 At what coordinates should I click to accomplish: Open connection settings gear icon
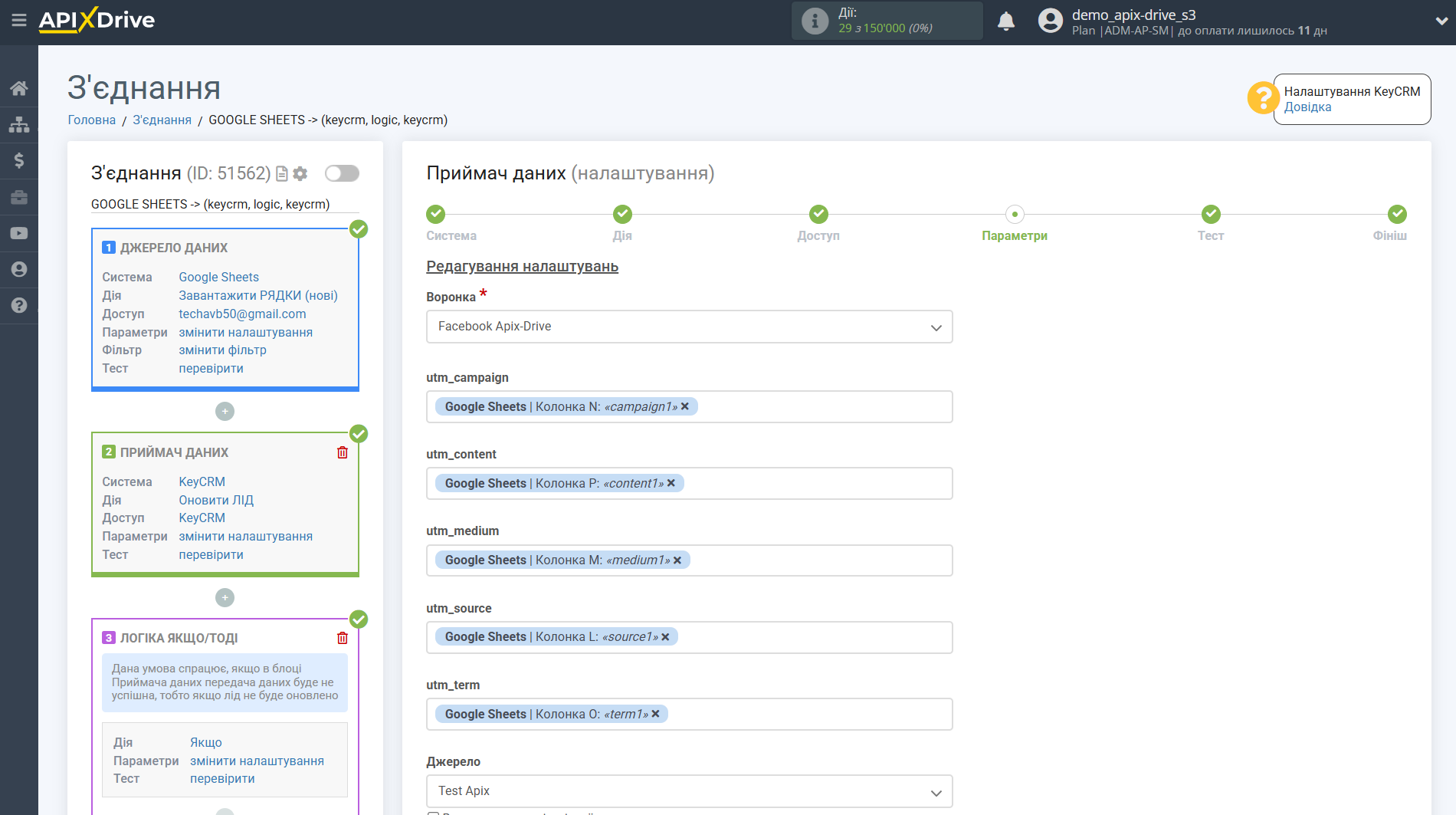[x=300, y=174]
